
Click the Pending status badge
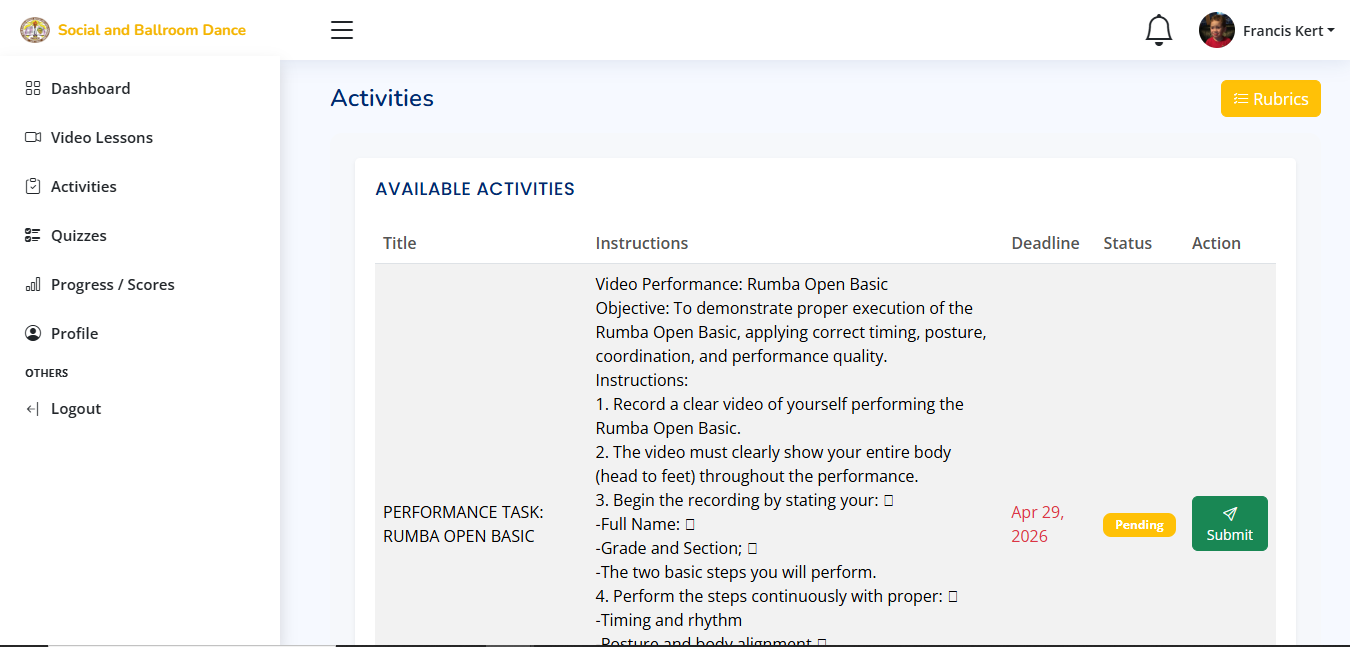[1139, 525]
